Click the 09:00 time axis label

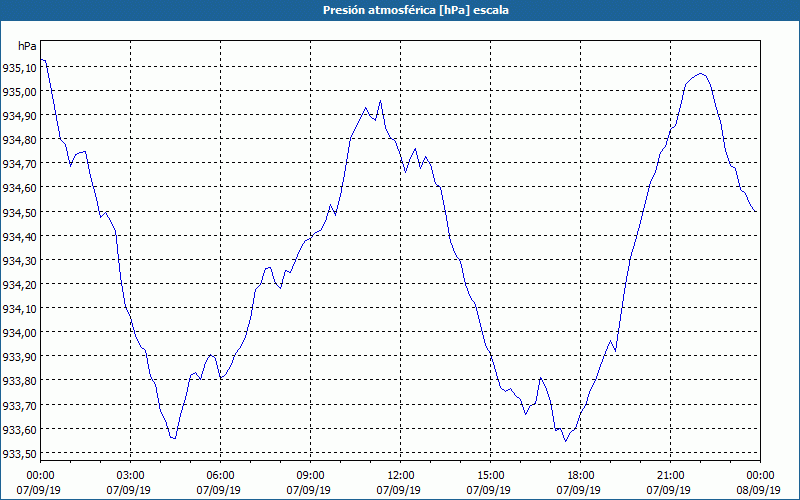pyautogui.click(x=310, y=476)
